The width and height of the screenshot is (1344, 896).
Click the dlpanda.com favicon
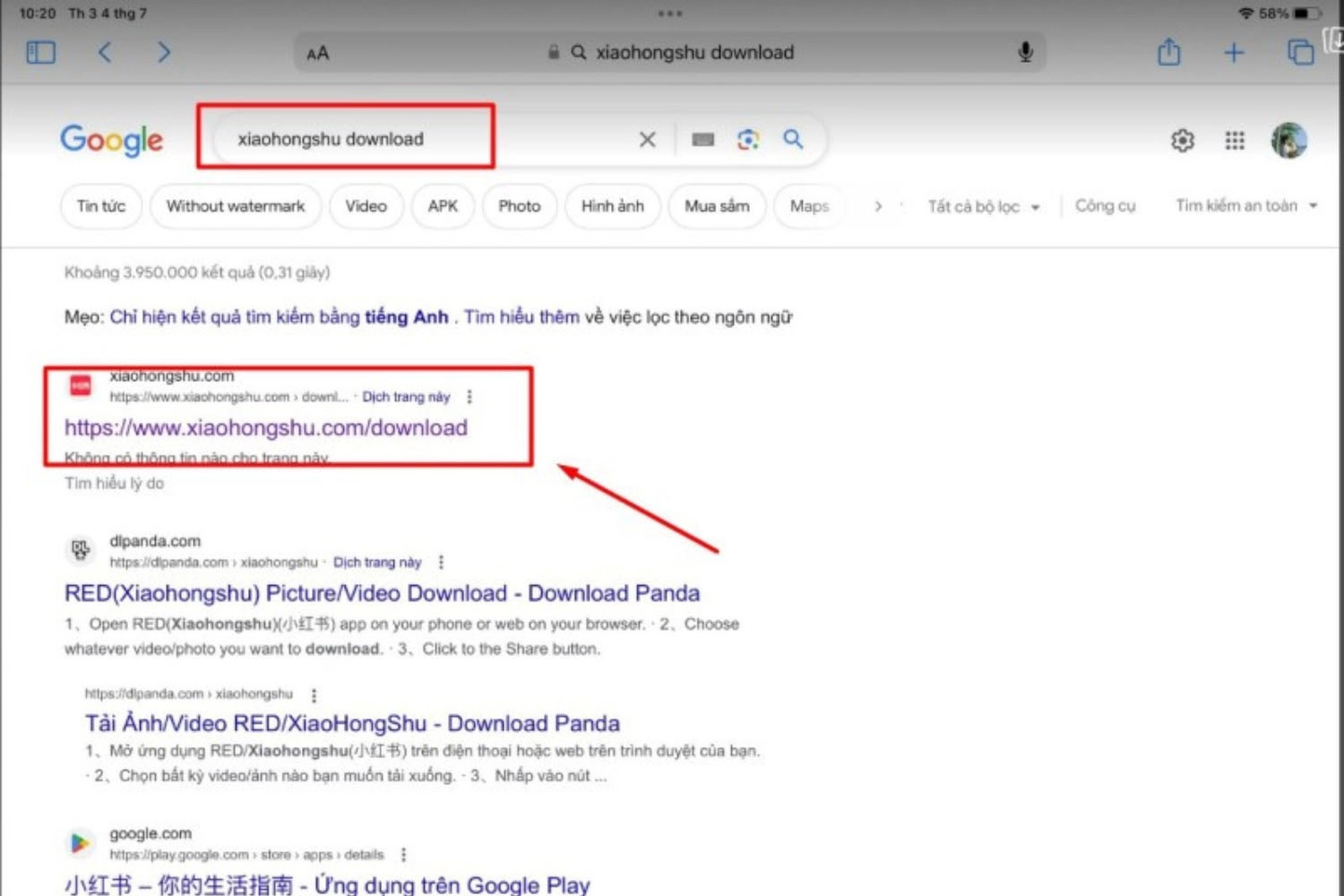[81, 550]
